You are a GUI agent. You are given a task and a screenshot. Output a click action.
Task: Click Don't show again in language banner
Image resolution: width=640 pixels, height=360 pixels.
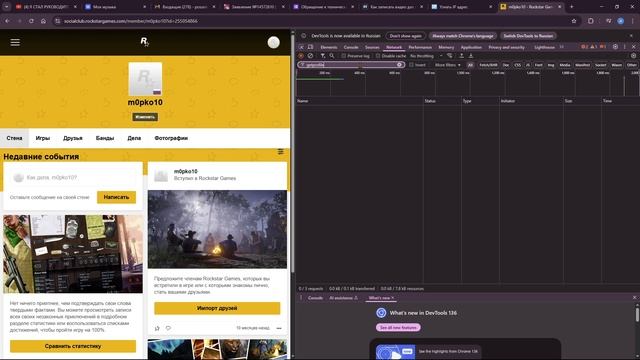click(405, 36)
